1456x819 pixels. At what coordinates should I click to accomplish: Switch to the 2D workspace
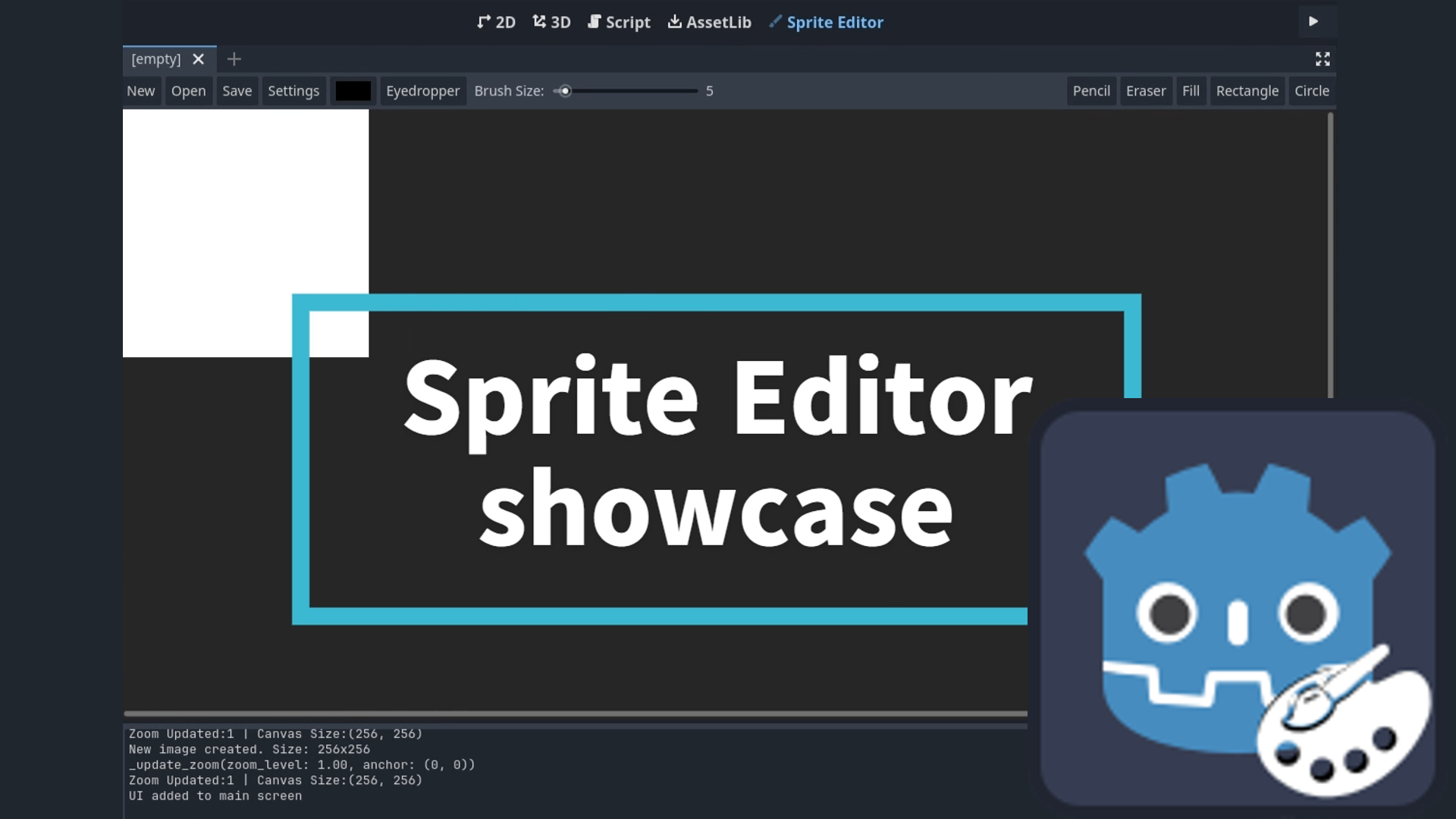tap(496, 22)
